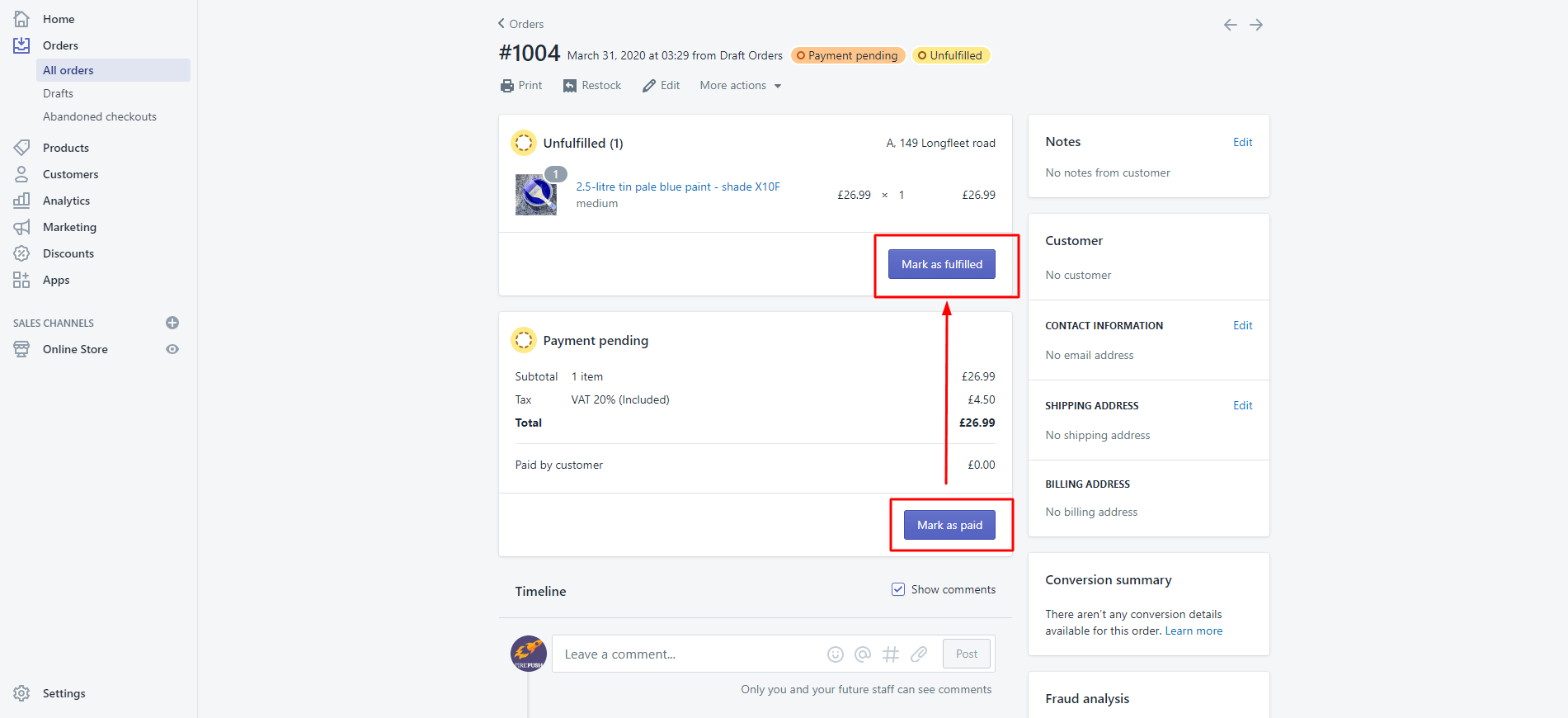1568x718 pixels.
Task: Click Mark as fulfilled button
Action: 942,264
